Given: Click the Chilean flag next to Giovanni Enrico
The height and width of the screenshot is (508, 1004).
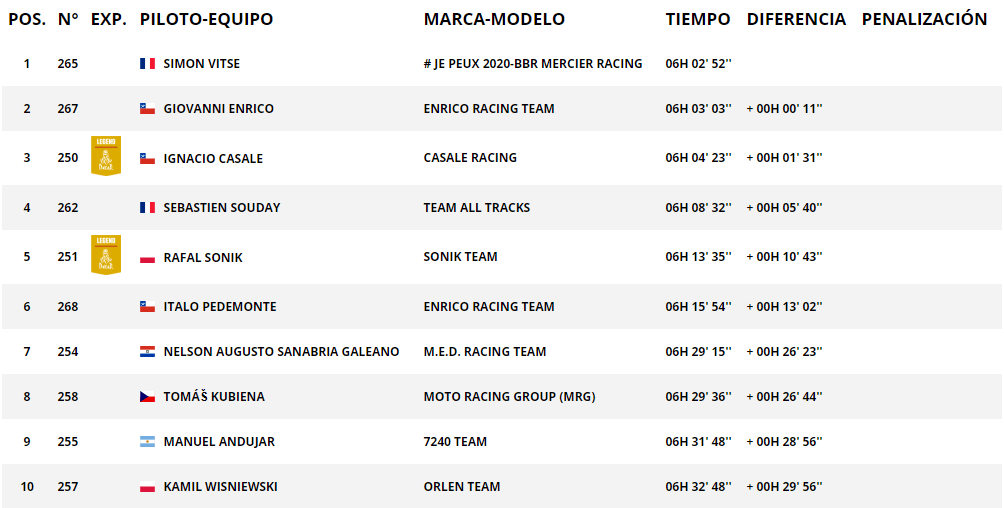Looking at the screenshot, I should click(147, 108).
